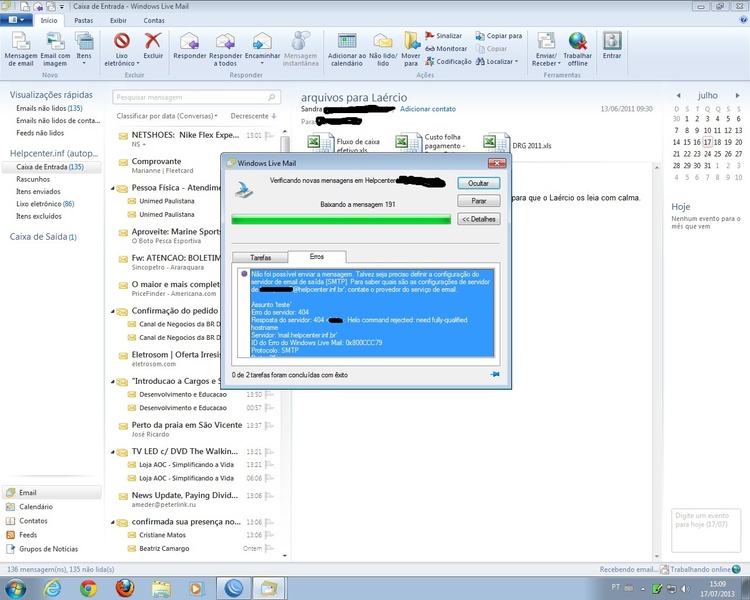
Task: Click the Parar button
Action: [x=478, y=201]
